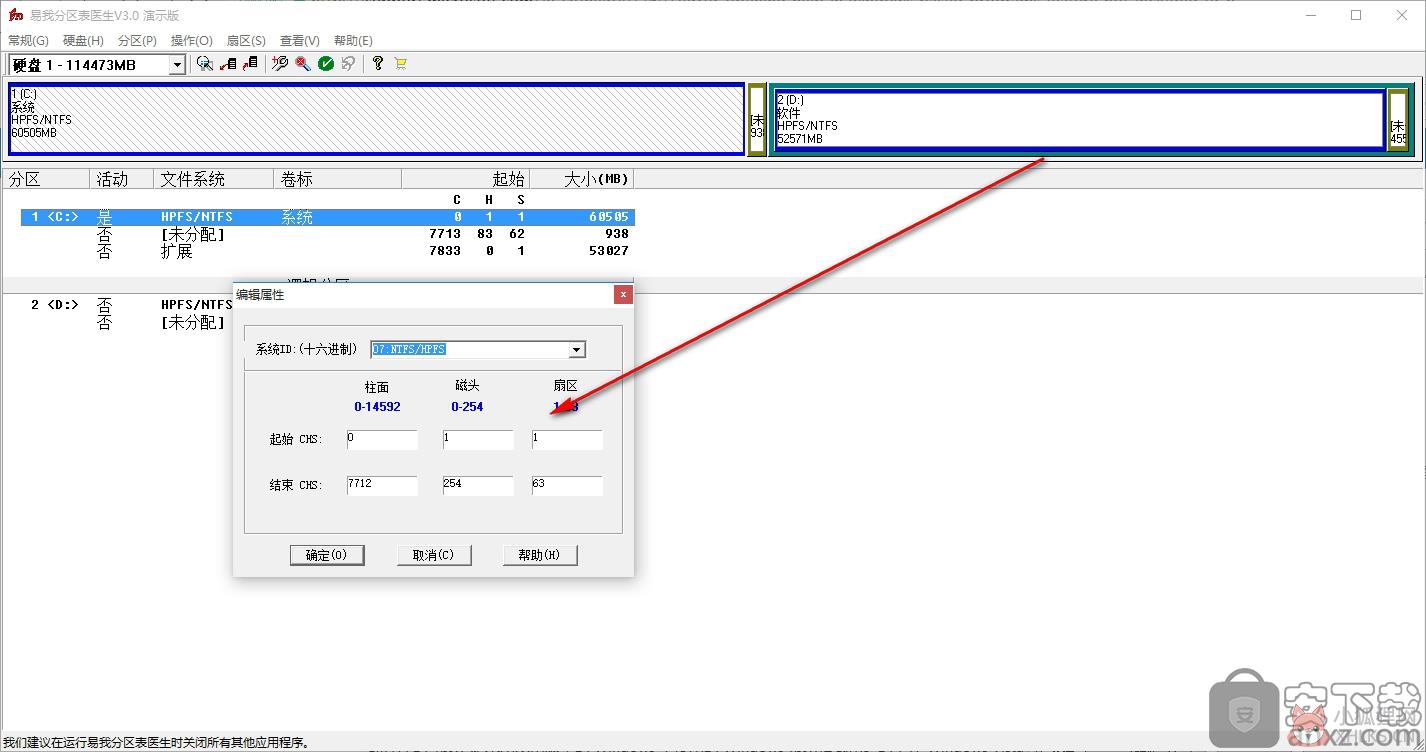The width and height of the screenshot is (1426, 752).
Task: Click the red magnifier scan toolbar icon
Action: pyautogui.click(x=303, y=64)
